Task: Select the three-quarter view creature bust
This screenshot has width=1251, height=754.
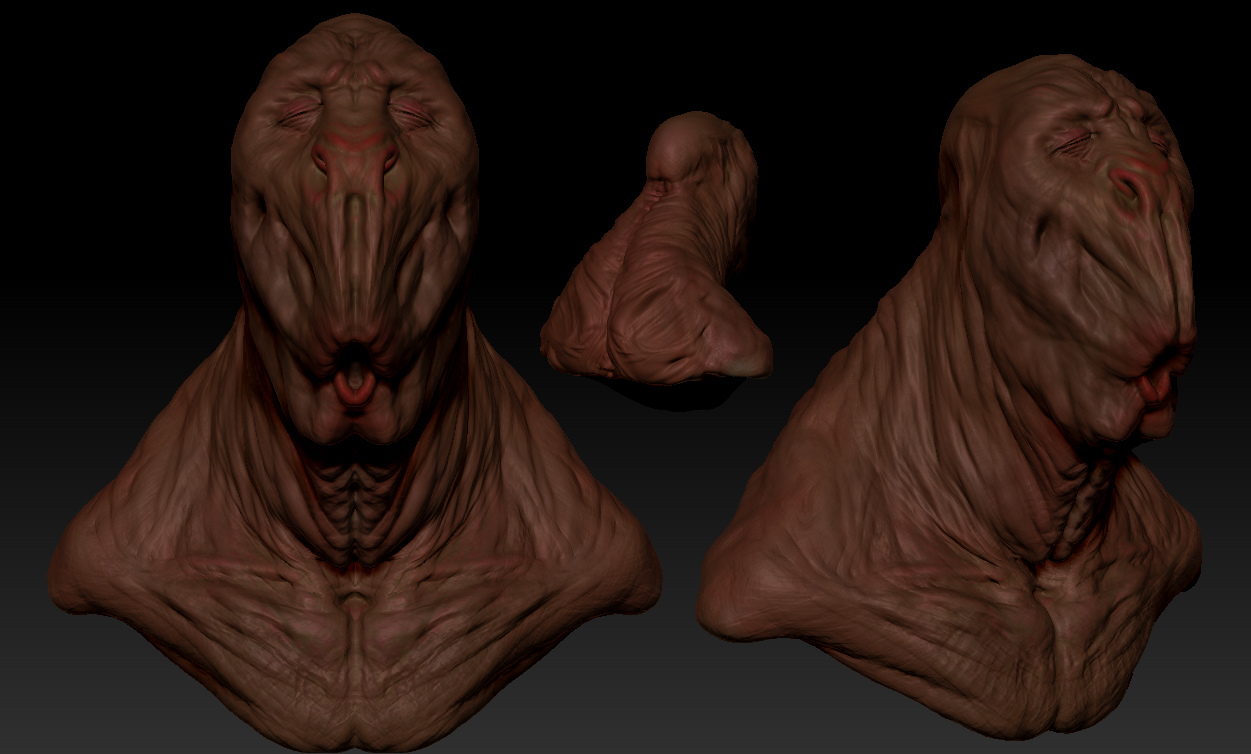Action: pyautogui.click(x=950, y=397)
